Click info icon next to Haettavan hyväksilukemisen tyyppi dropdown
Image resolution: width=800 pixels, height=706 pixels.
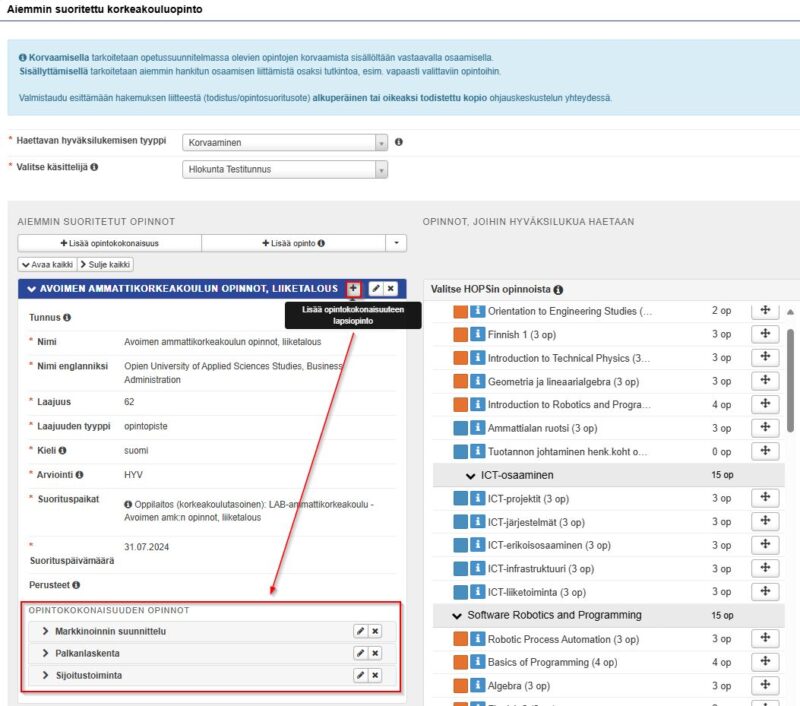[399, 142]
